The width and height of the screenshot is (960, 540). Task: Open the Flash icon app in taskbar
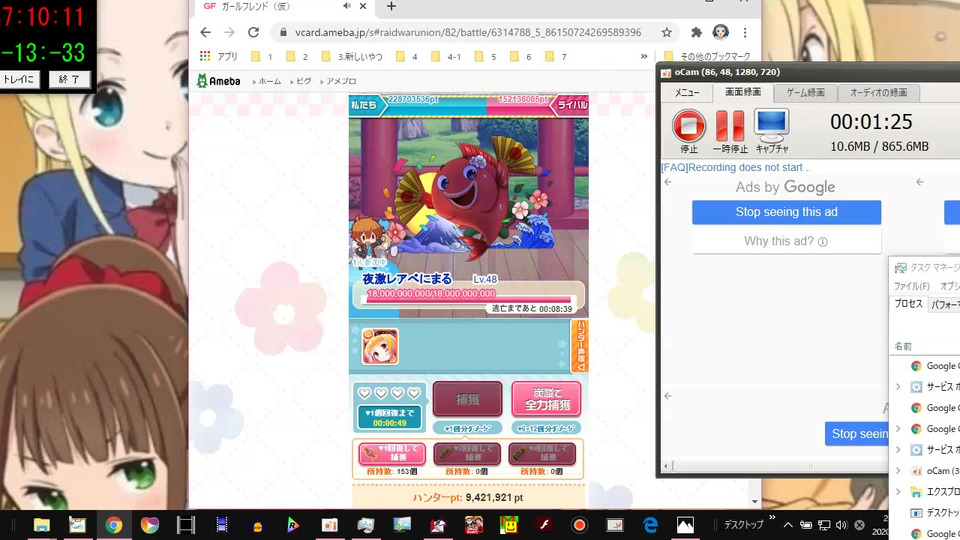(x=544, y=525)
